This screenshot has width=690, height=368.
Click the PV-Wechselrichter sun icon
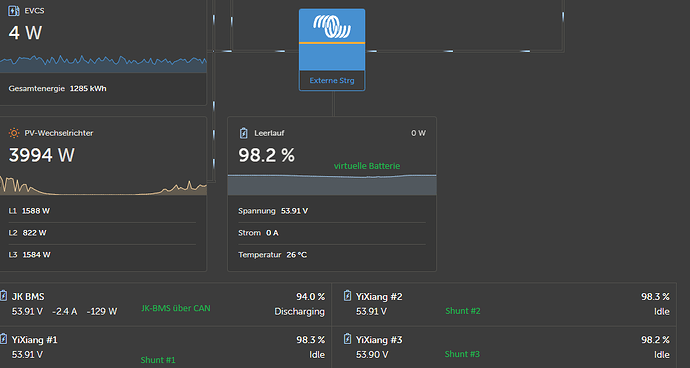14,133
